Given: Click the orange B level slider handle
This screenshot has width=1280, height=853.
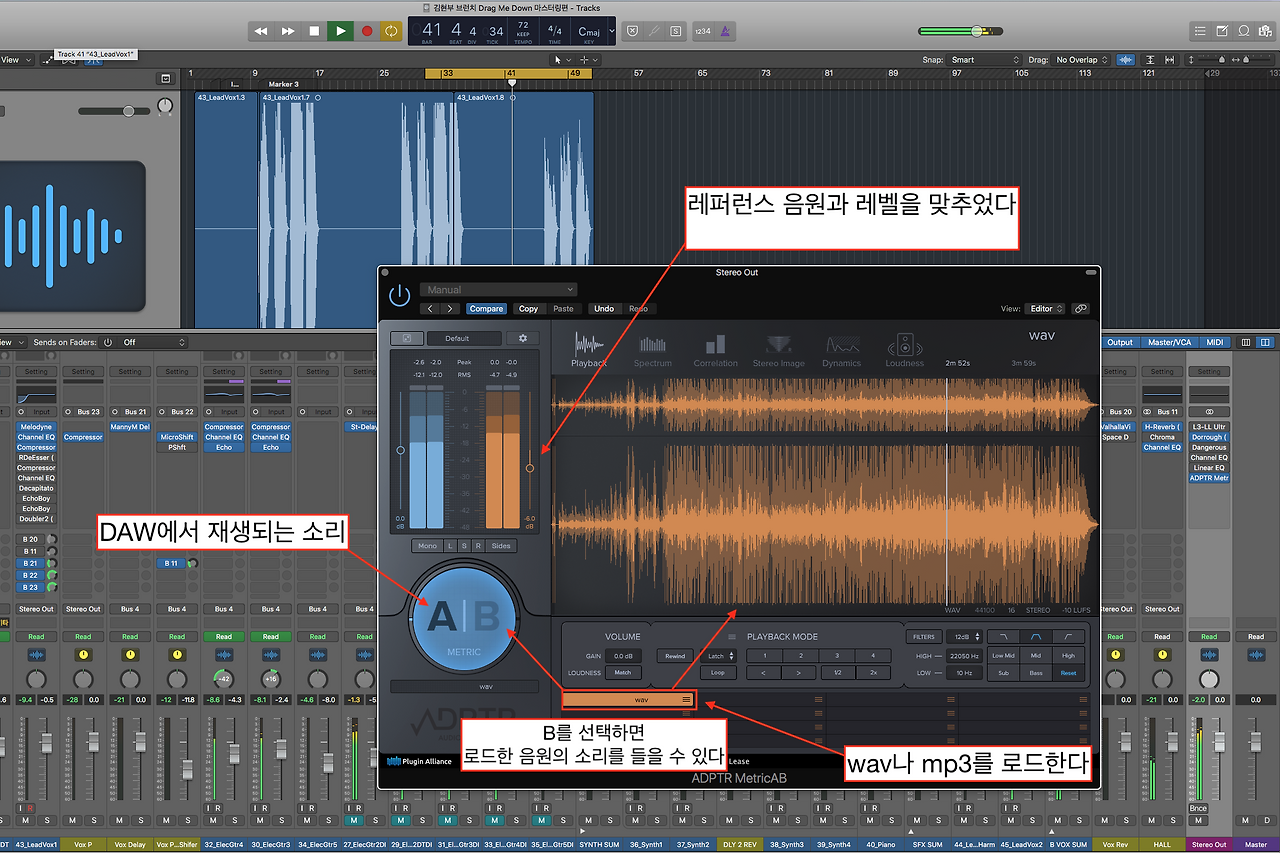Looking at the screenshot, I should [530, 467].
